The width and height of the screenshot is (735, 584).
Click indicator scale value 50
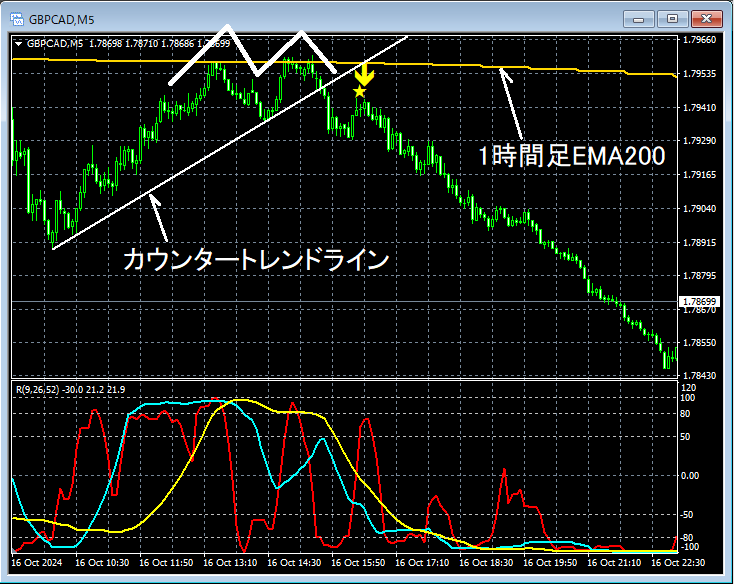click(x=685, y=437)
